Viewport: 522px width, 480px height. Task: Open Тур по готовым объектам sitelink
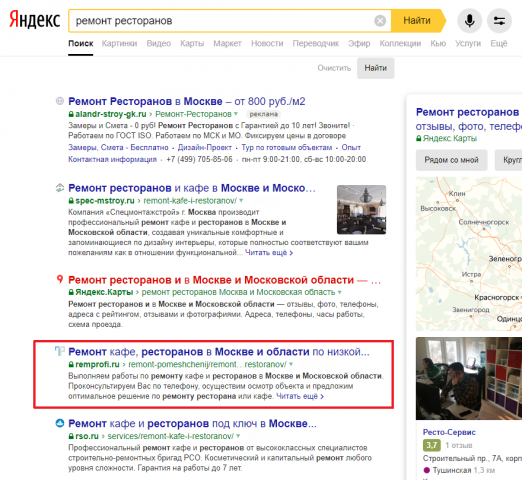[286, 147]
